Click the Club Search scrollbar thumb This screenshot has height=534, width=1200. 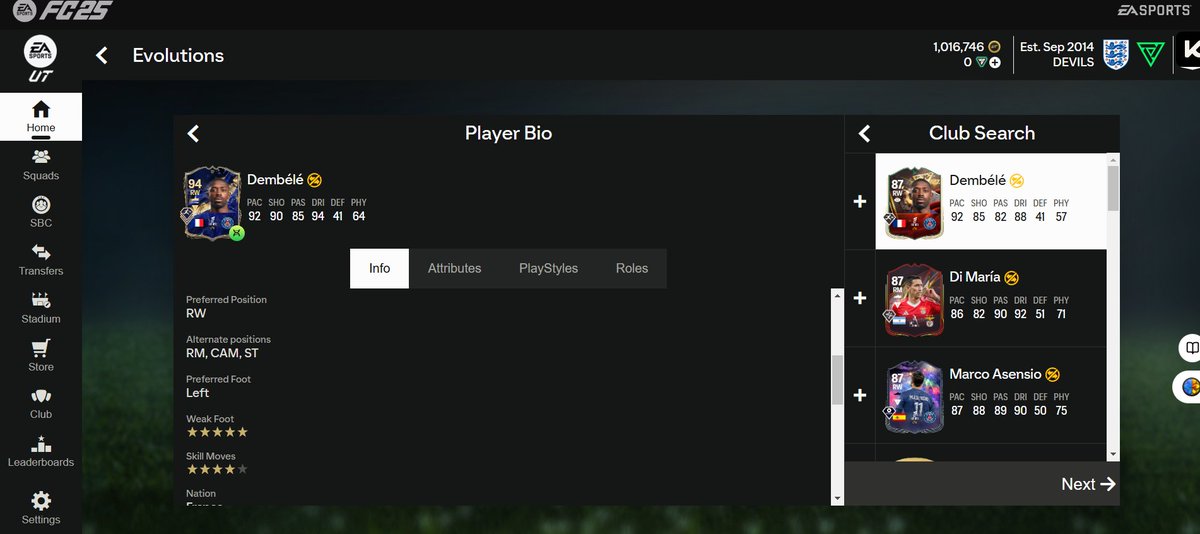coord(1113,189)
